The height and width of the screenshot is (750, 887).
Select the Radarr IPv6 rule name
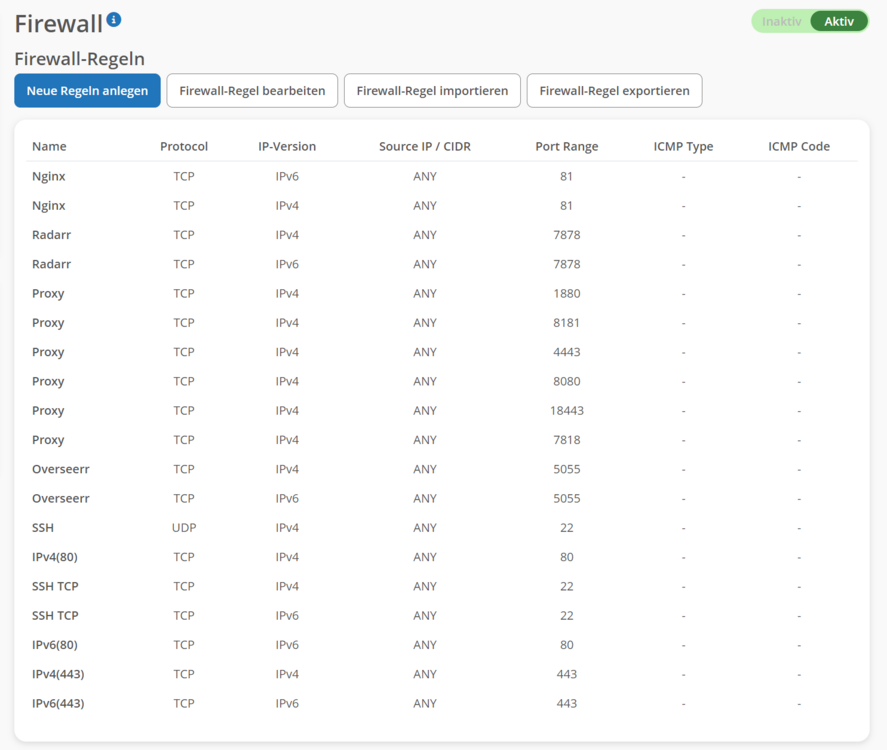[x=51, y=264]
